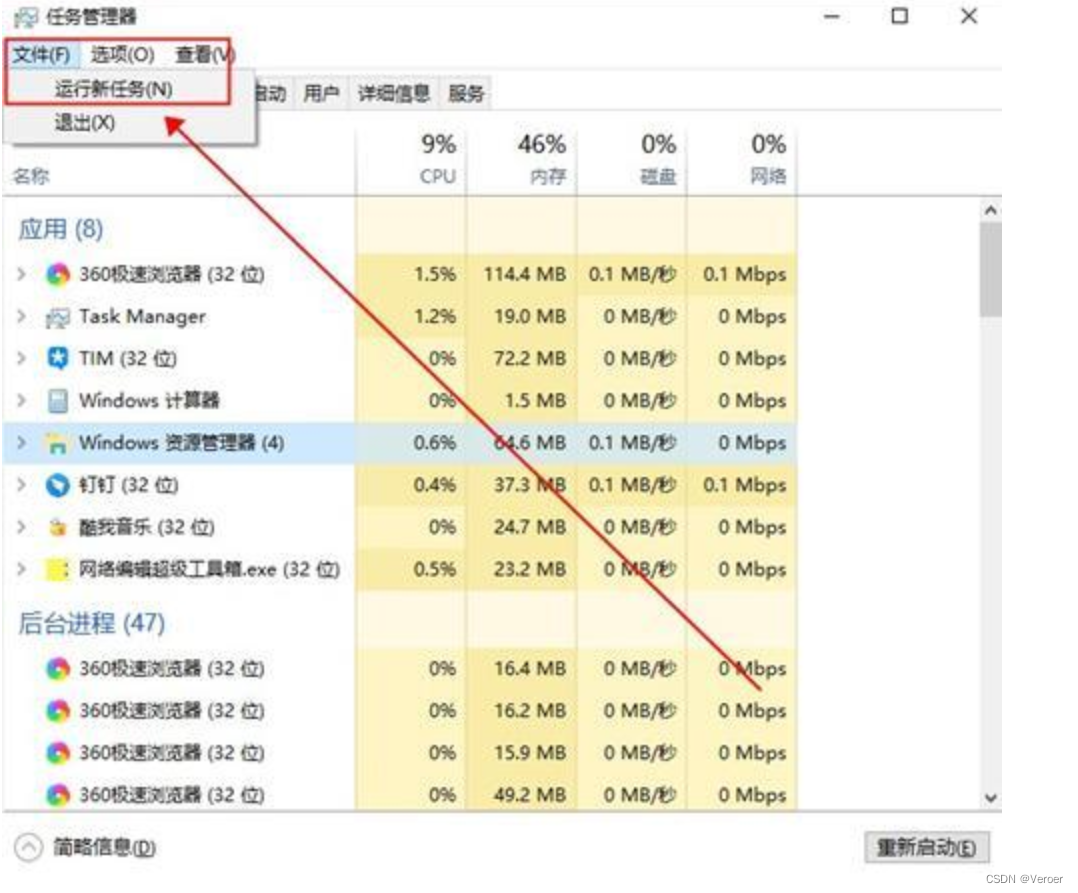The height and width of the screenshot is (893, 1078).
Task: Click the 0.4% CPU value for 钉钉
Action: (x=434, y=485)
